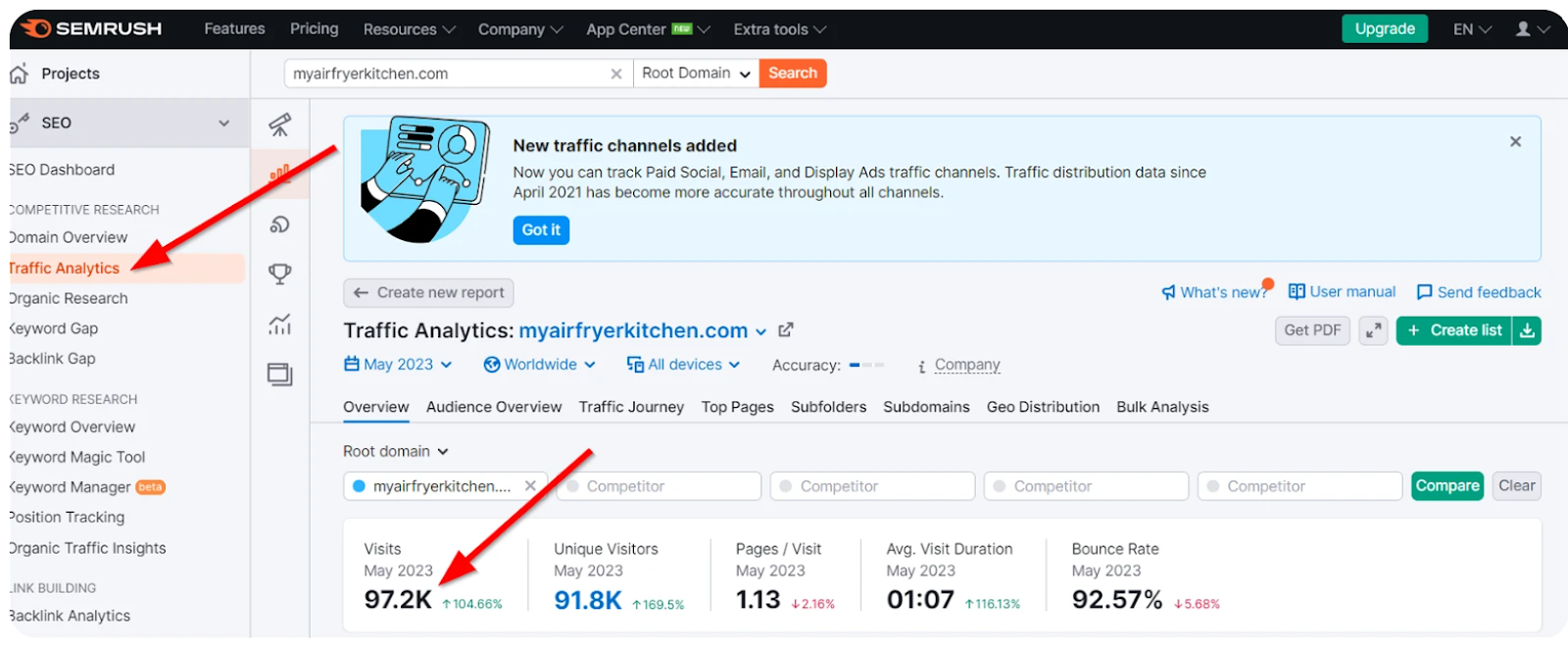Expand the Root domain scope dropdown
The width and height of the screenshot is (1568, 648).
[x=396, y=451]
